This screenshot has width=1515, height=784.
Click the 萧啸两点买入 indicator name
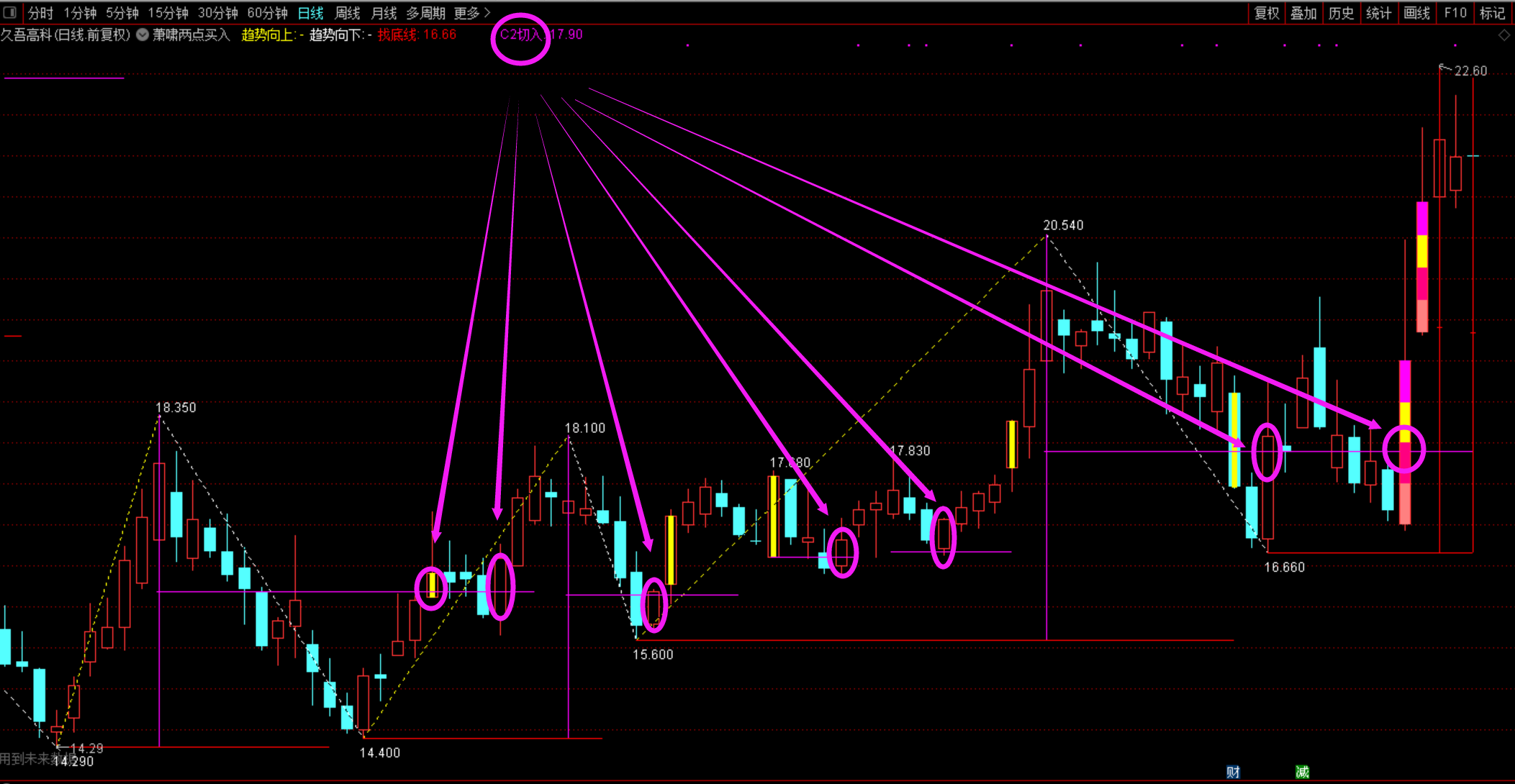point(191,35)
